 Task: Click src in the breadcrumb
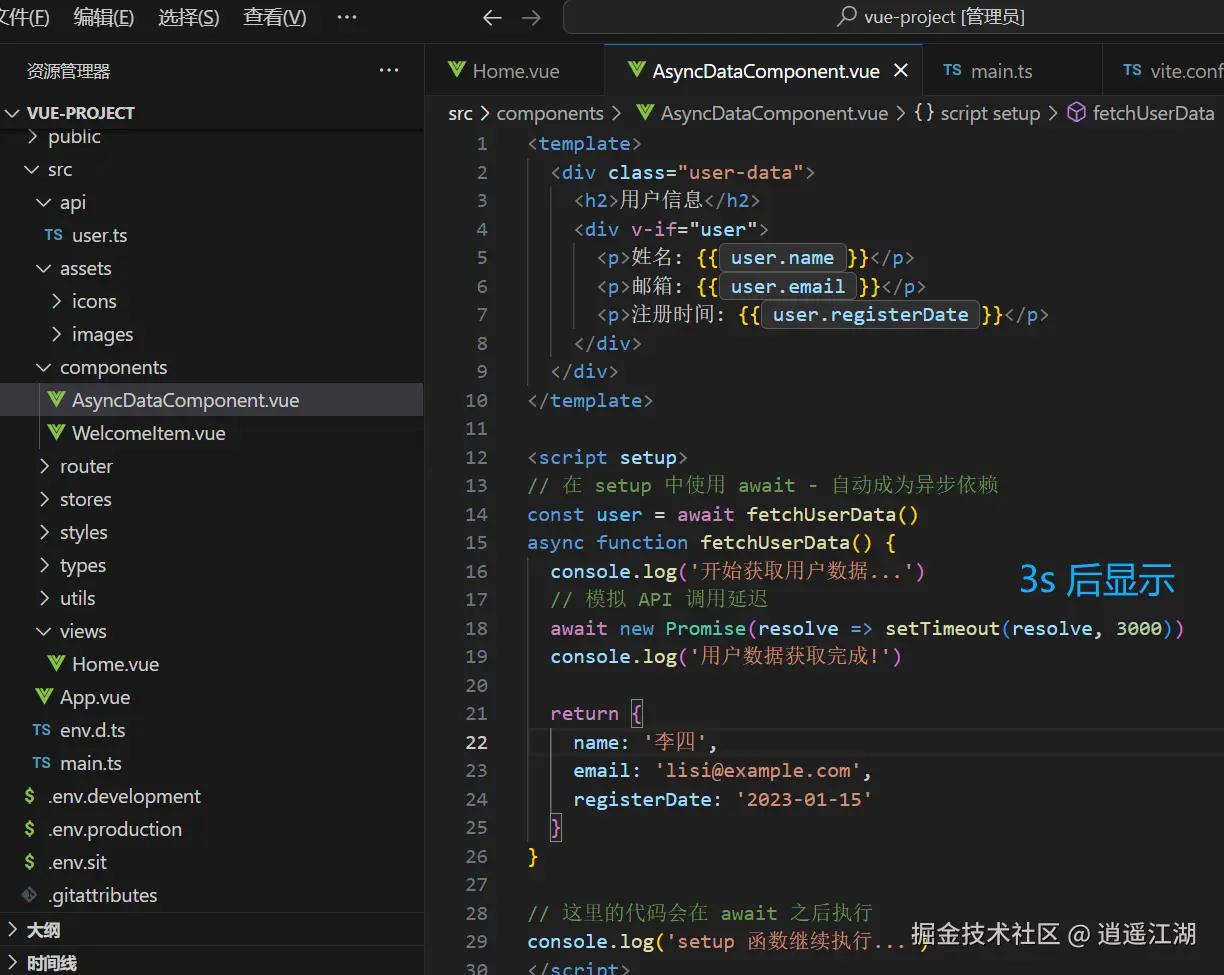pyautogui.click(x=460, y=113)
